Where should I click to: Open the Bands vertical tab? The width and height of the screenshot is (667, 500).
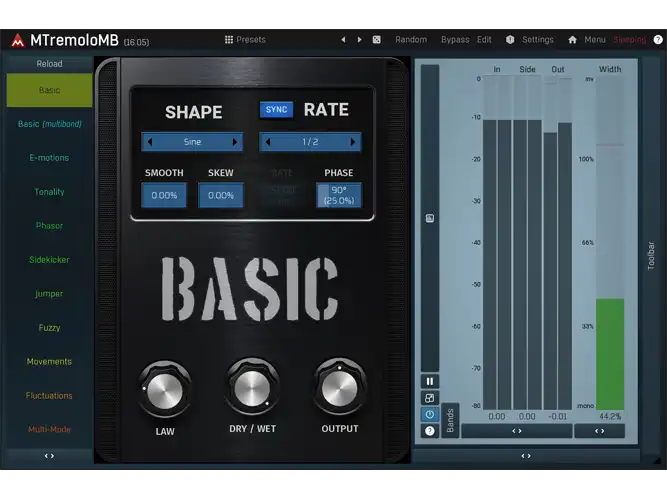click(450, 420)
